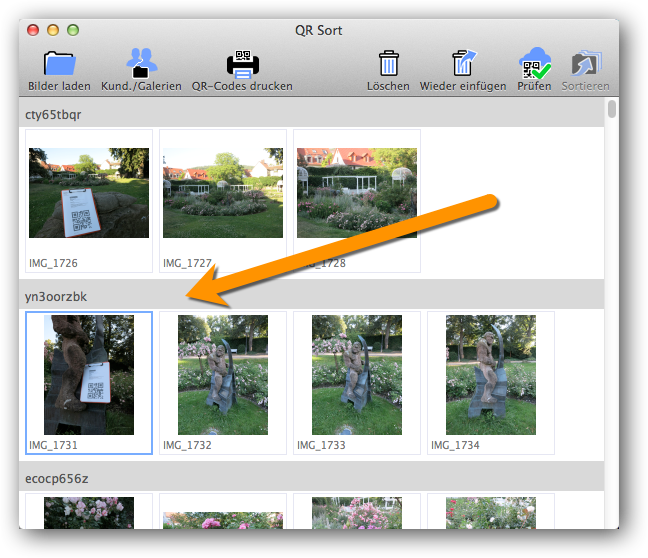
Task: Select thumbnail IMG_1727
Action: click(223, 194)
